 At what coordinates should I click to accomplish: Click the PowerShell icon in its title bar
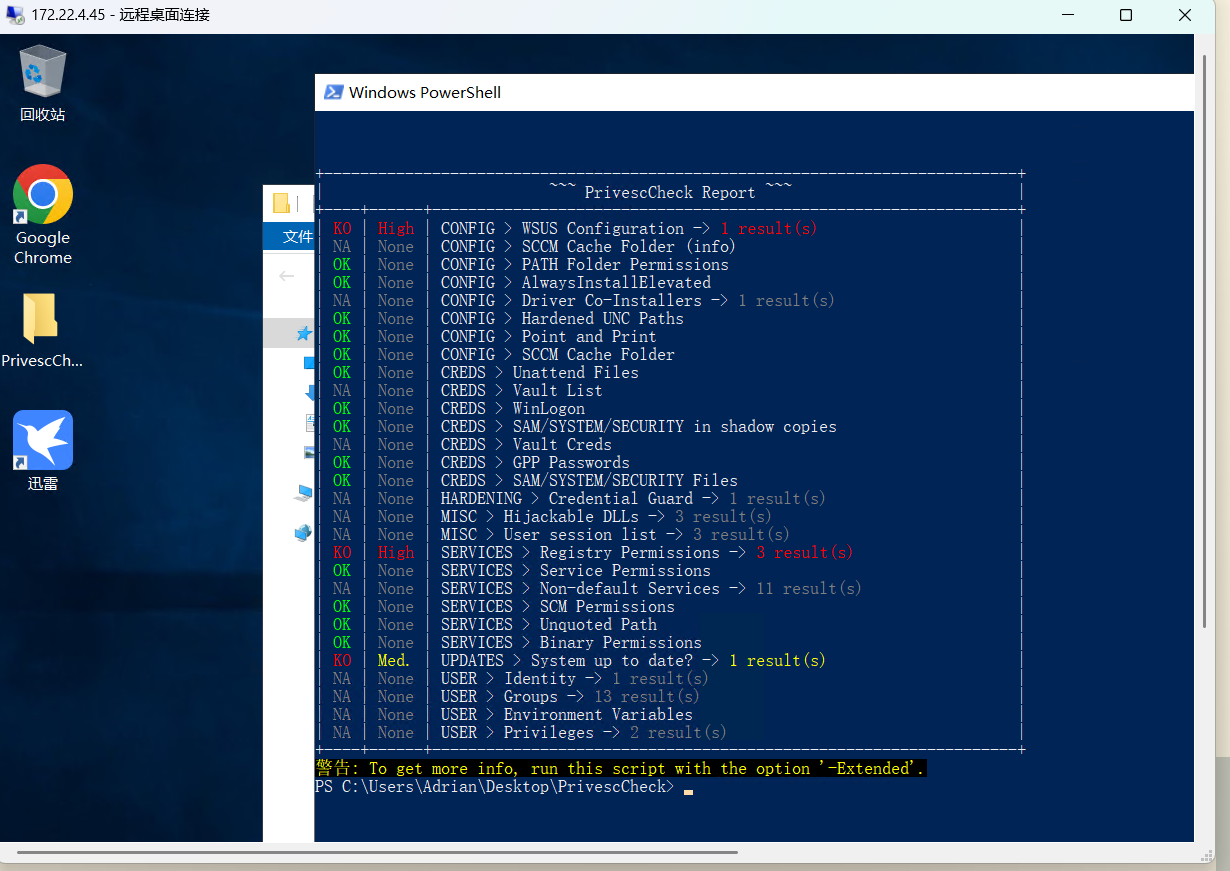coord(333,93)
